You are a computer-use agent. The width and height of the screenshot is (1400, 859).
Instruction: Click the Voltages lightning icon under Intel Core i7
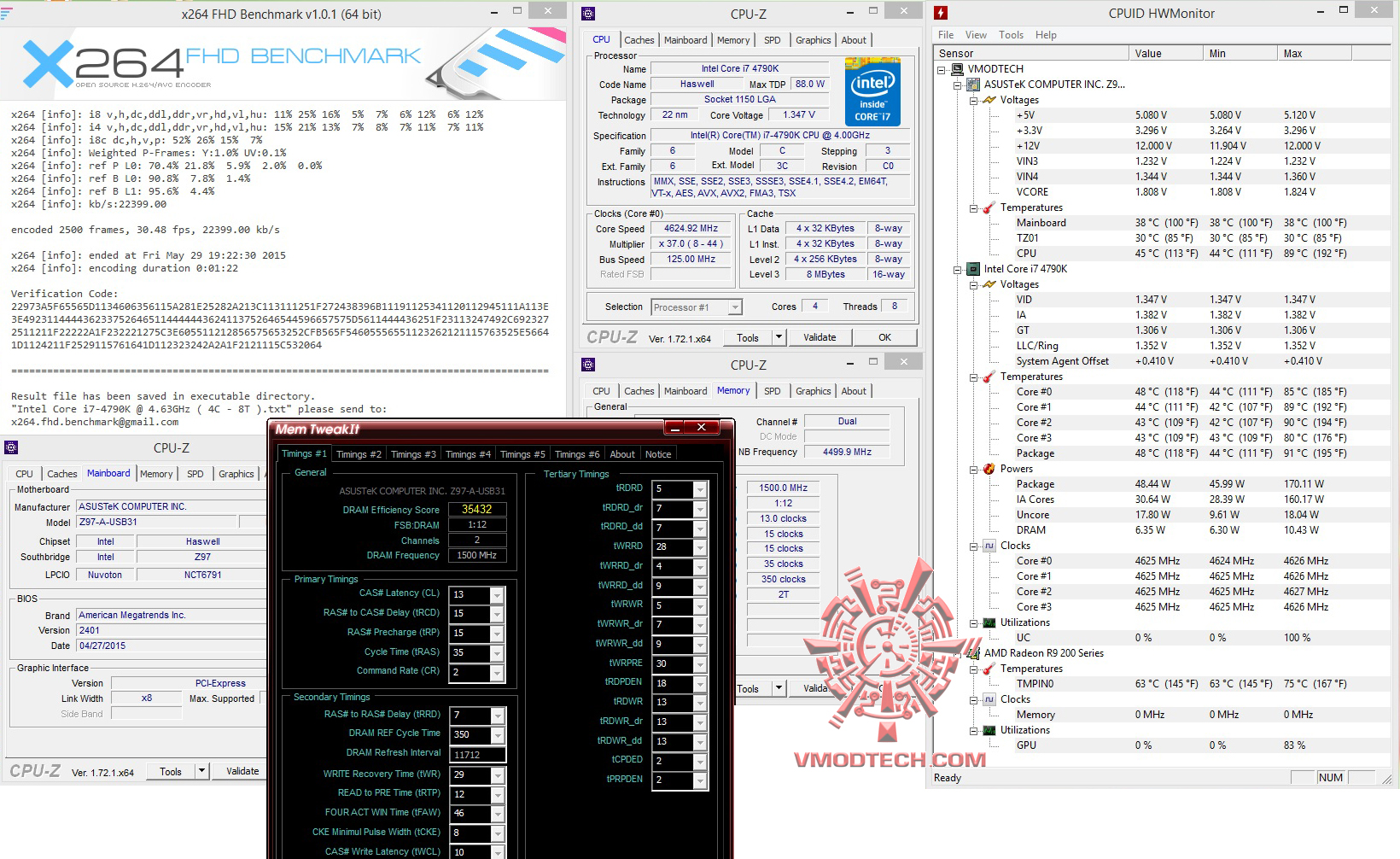989,284
